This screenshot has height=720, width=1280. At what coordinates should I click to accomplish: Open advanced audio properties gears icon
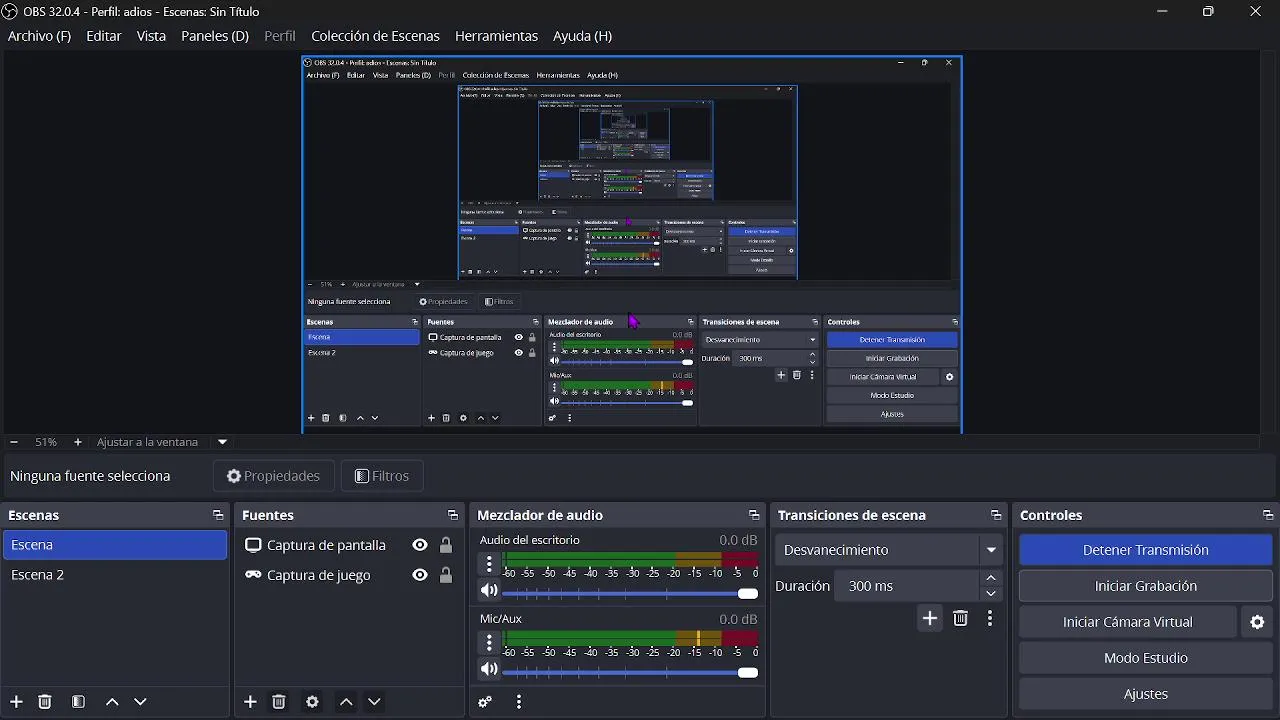(x=485, y=702)
